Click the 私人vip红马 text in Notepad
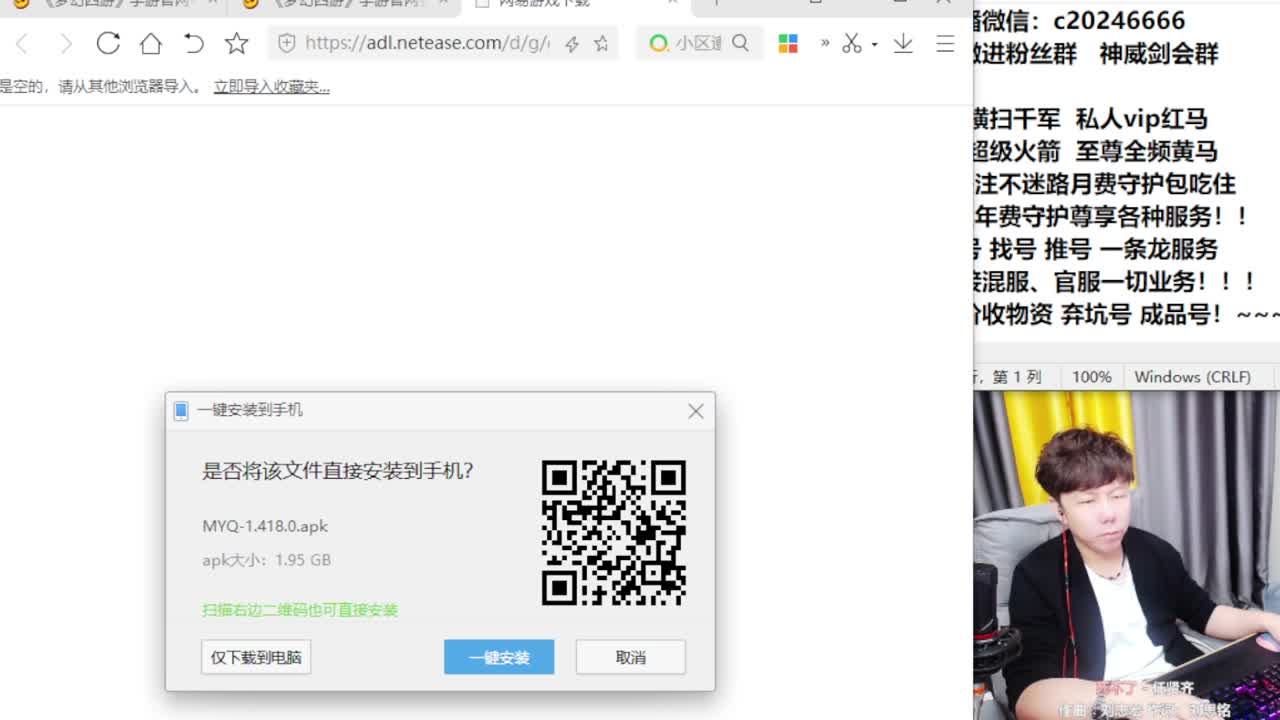Image resolution: width=1280 pixels, height=720 pixels. (1142, 119)
